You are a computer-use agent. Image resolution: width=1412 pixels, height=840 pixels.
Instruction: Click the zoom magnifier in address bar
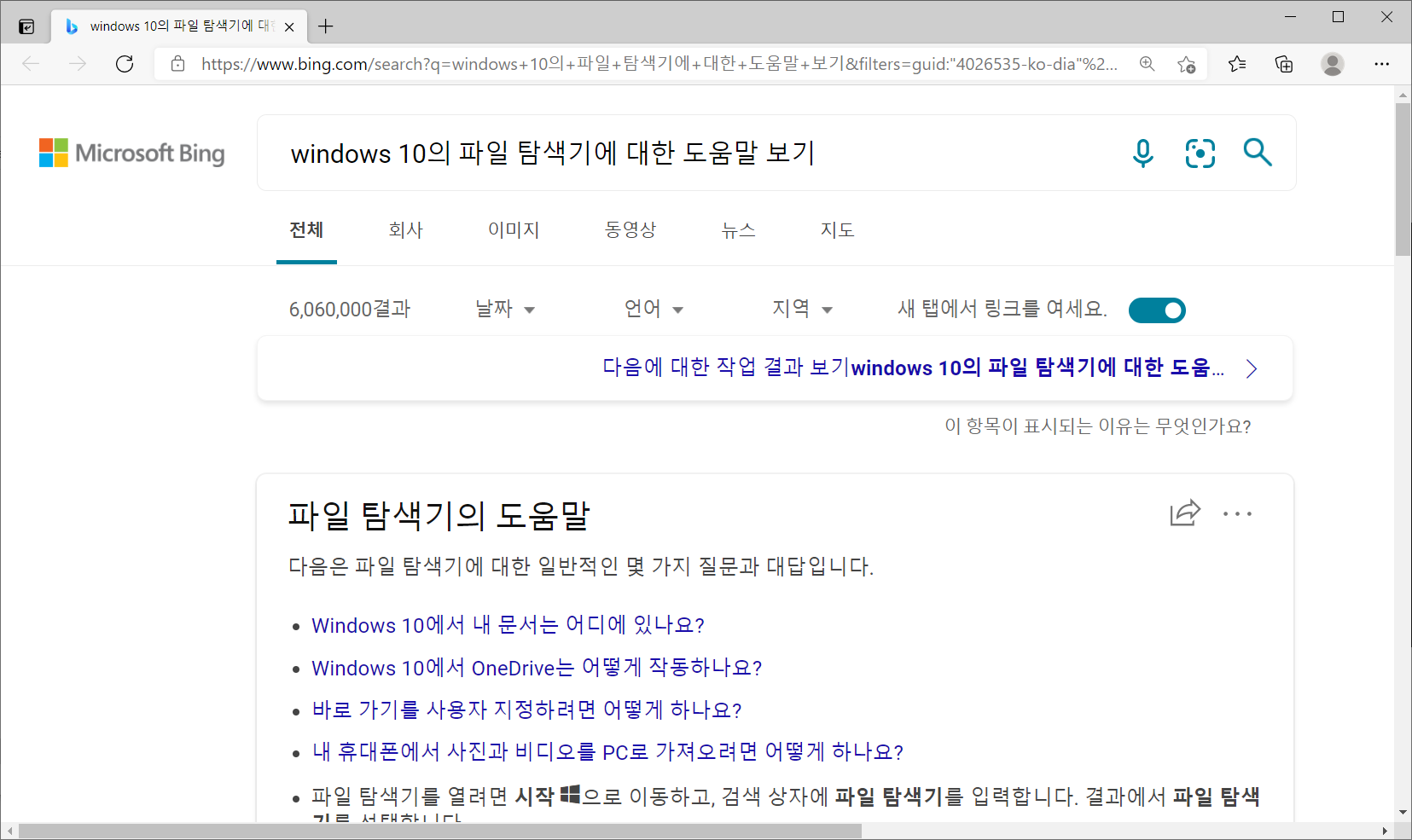[1148, 64]
